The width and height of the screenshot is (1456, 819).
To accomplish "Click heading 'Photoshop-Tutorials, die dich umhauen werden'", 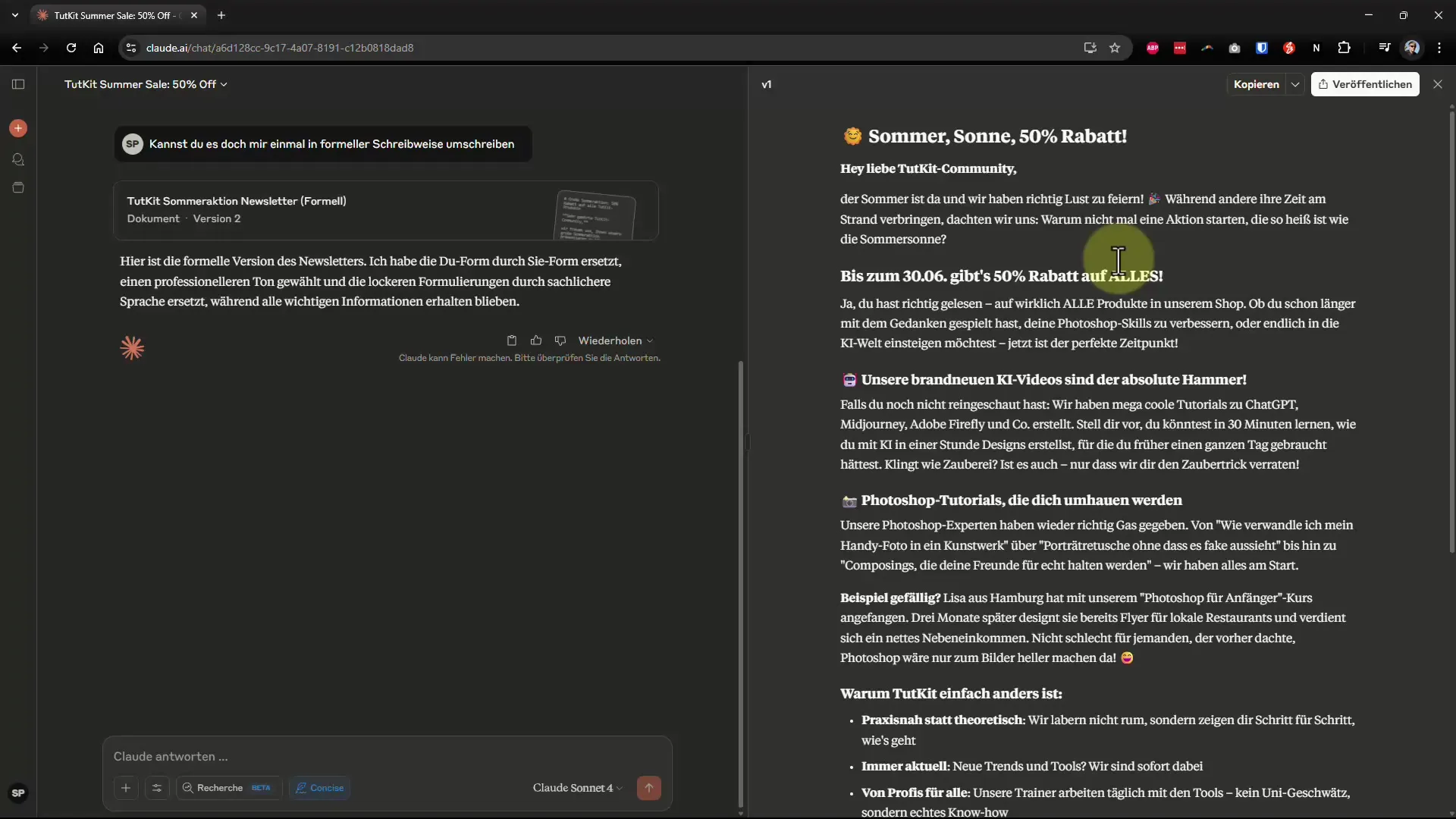I will pos(1021,500).
